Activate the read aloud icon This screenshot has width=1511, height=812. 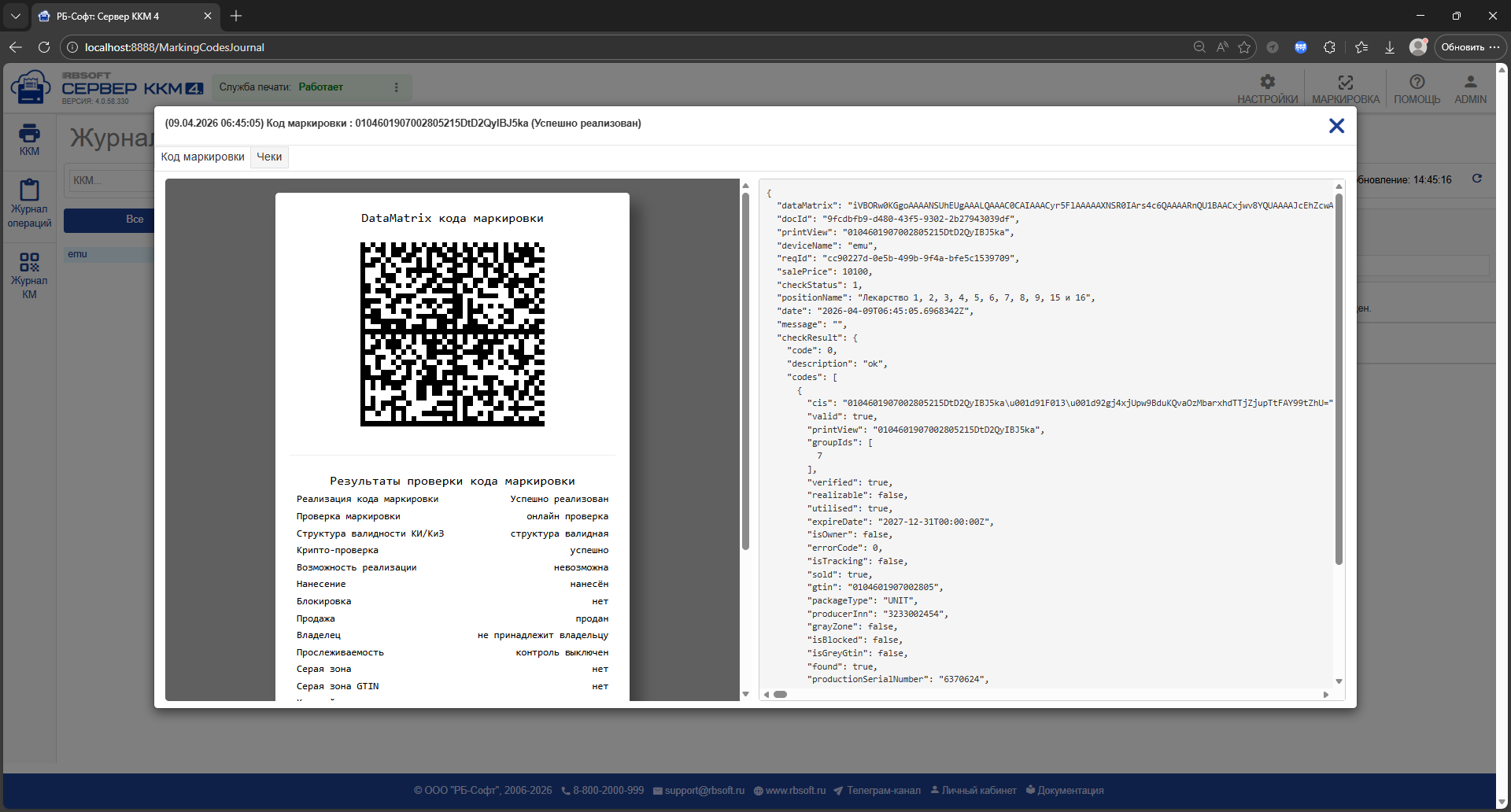(x=1222, y=47)
